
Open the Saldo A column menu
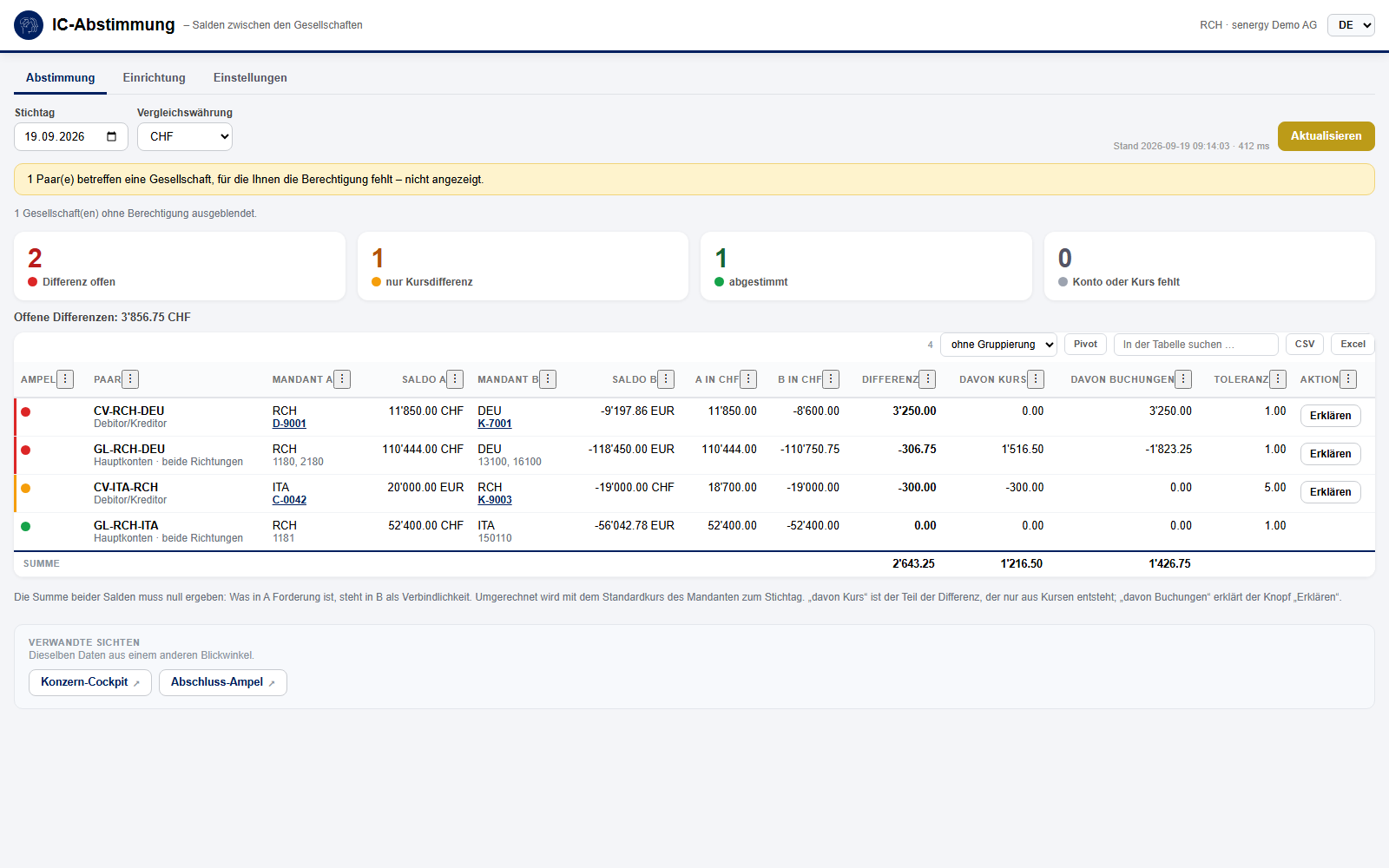[x=455, y=379]
